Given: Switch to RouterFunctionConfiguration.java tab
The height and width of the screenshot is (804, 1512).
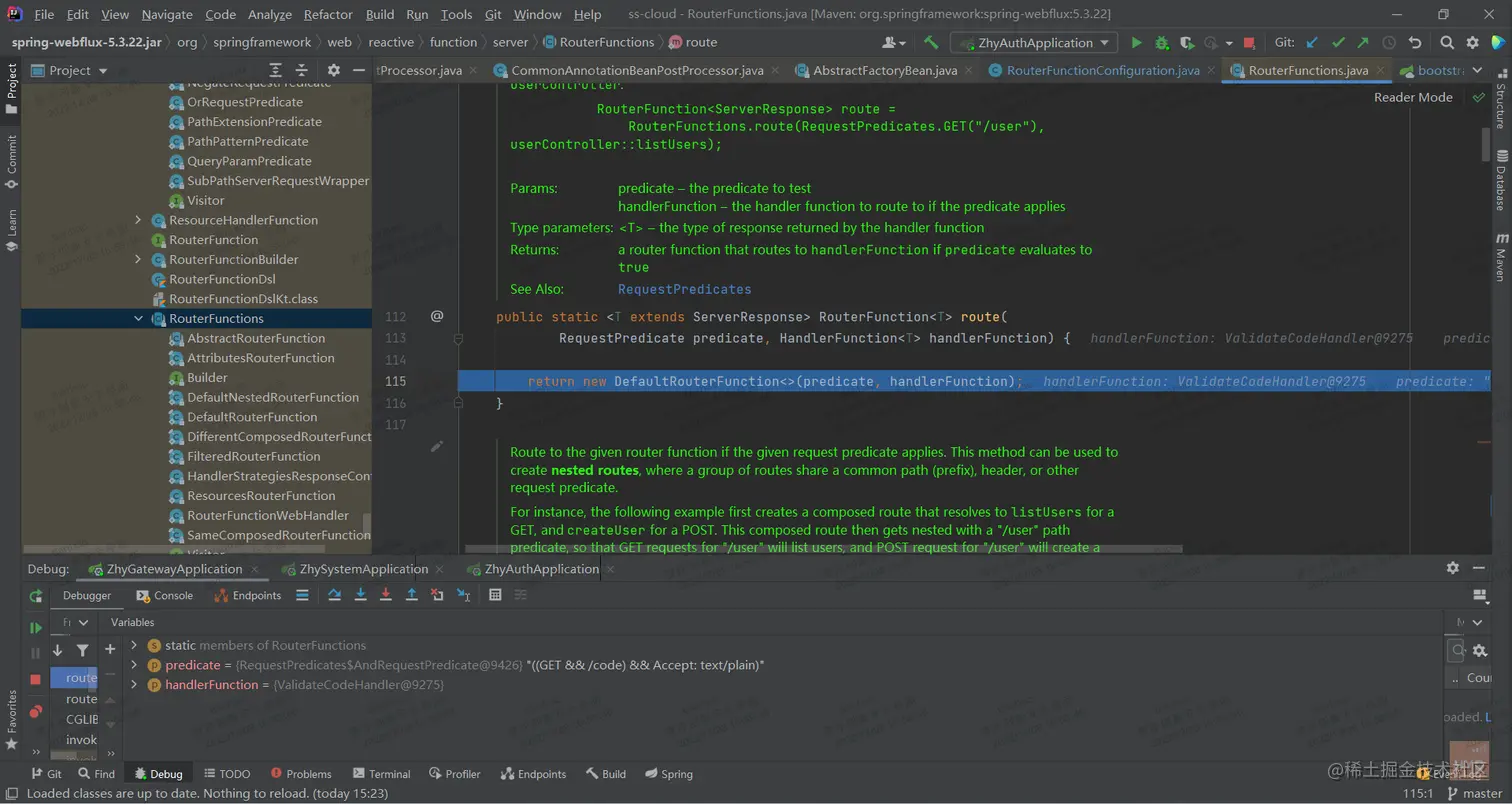Looking at the screenshot, I should pos(1103,70).
